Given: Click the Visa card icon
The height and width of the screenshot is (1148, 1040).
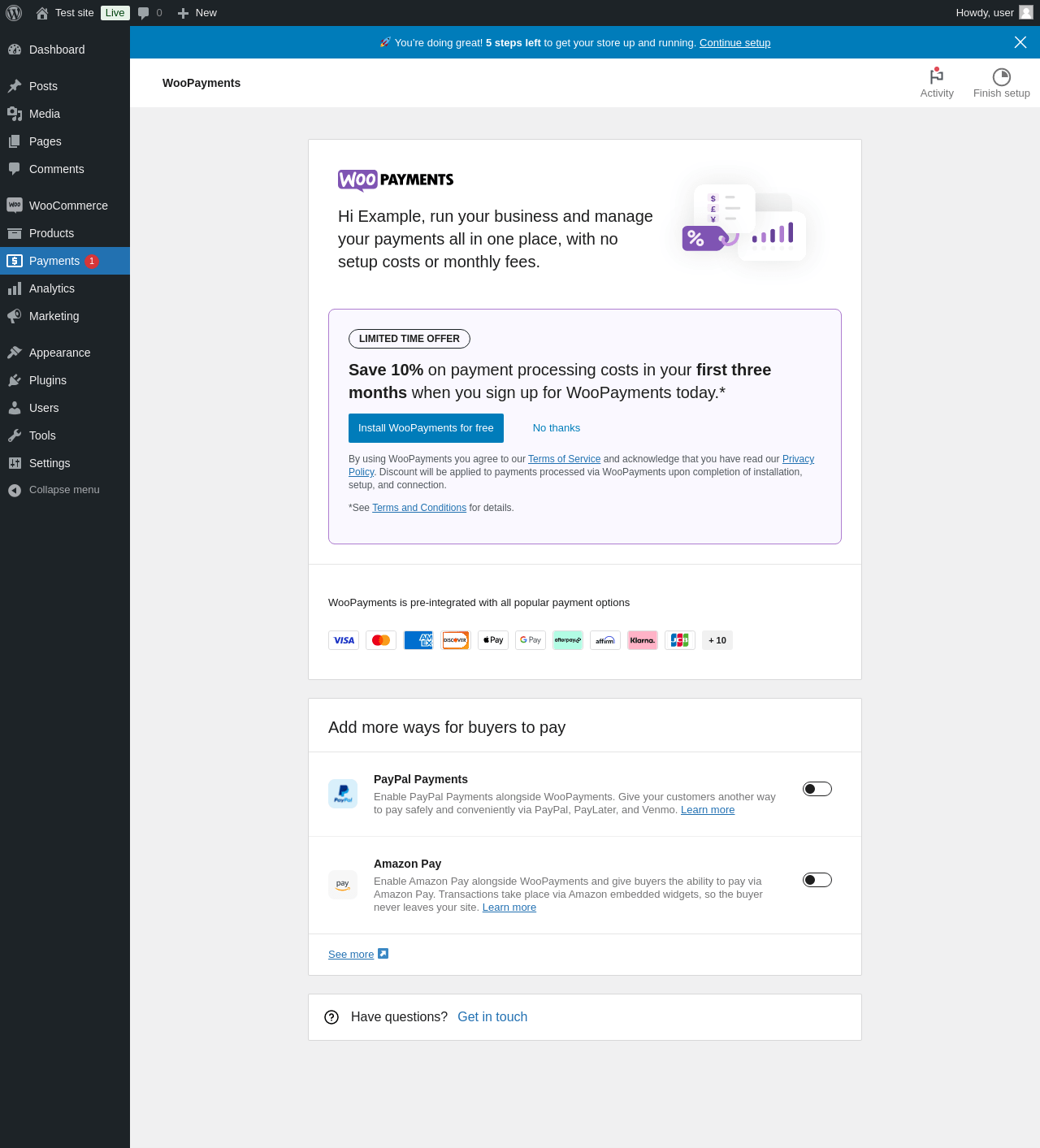Looking at the screenshot, I should pos(344,640).
